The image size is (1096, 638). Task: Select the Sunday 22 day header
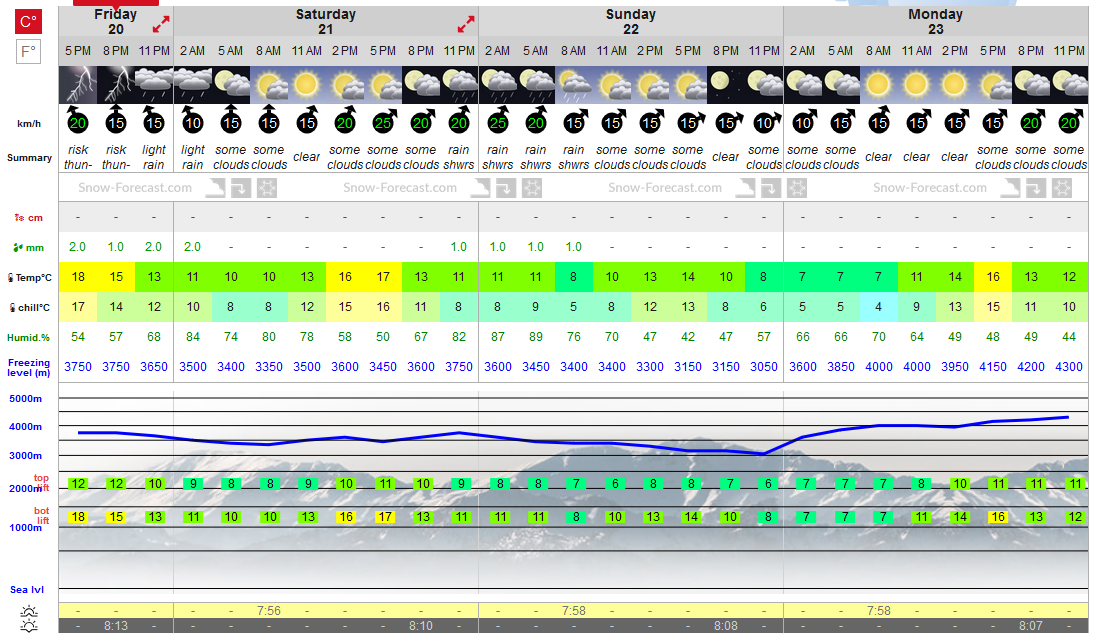coord(630,22)
